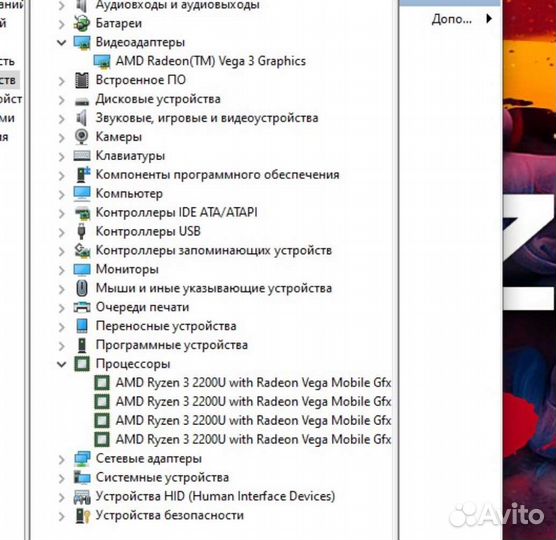Viewport: 556px width, 540px height.
Task: Click the Компоненты программного обеспечения icon
Action: click(83, 174)
